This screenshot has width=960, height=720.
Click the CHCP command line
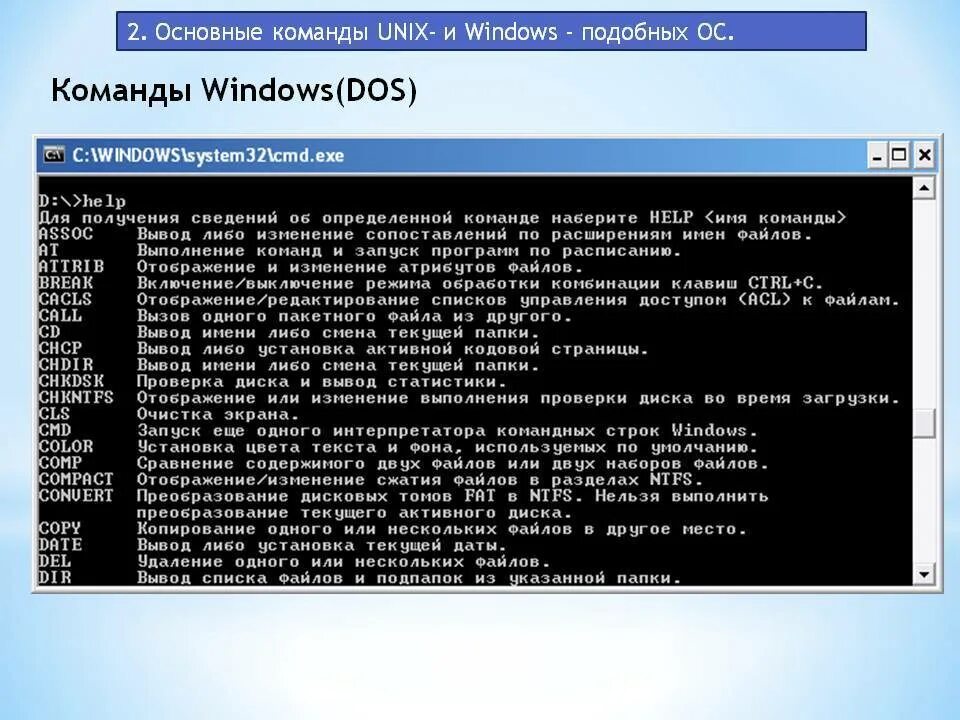tap(343, 349)
